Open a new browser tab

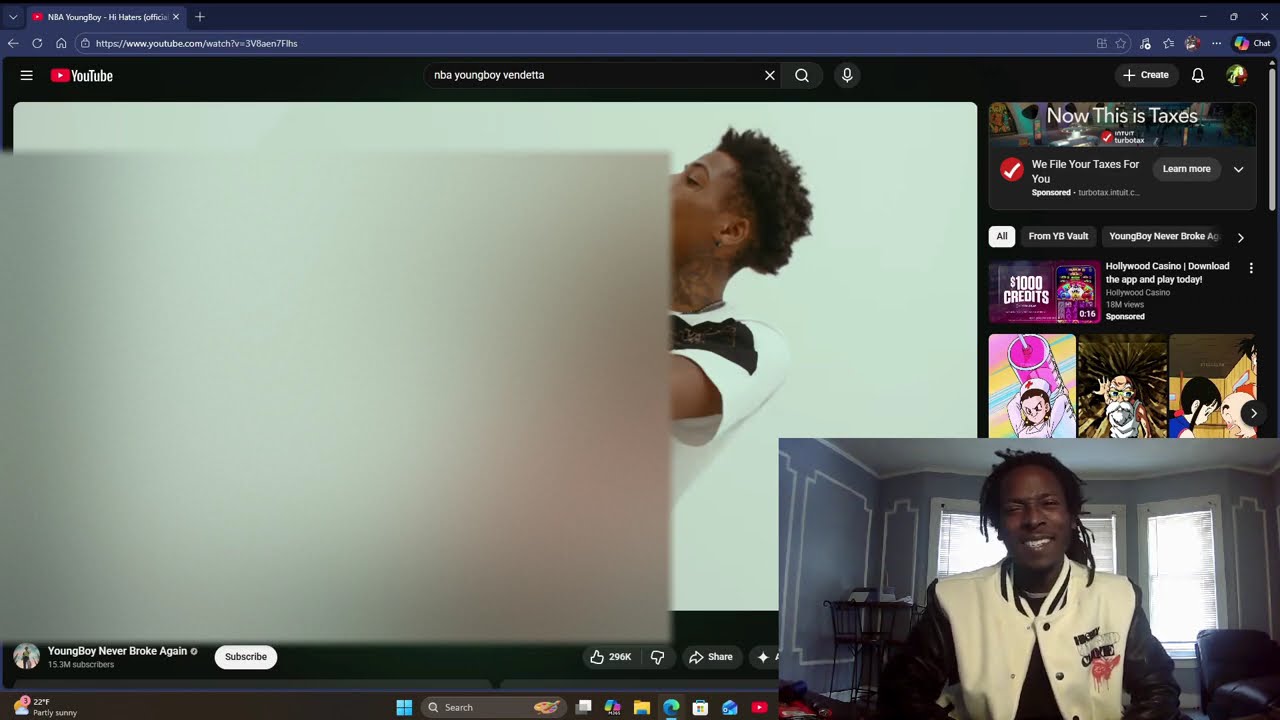(x=200, y=17)
